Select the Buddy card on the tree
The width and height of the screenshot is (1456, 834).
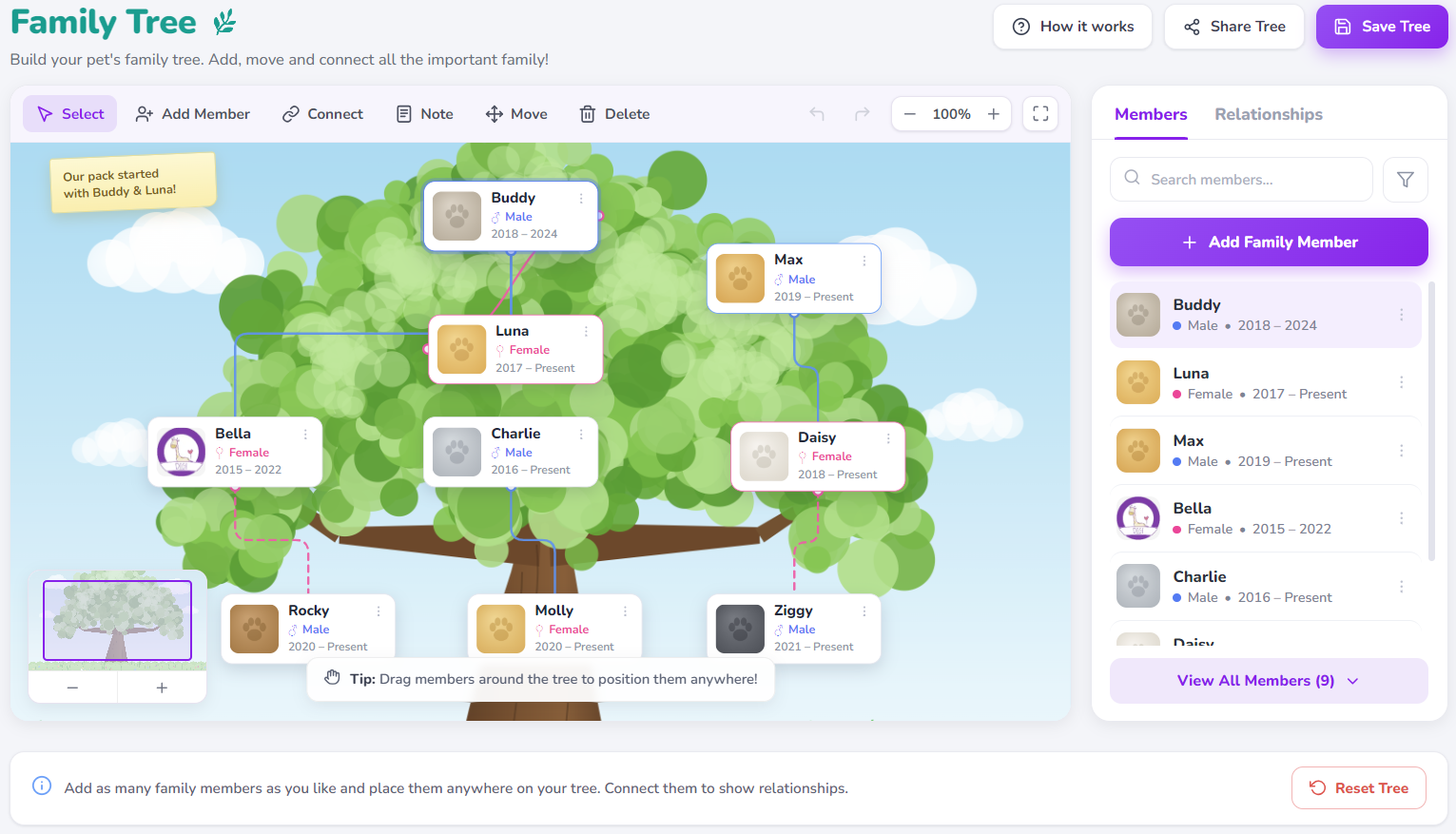[x=511, y=216]
